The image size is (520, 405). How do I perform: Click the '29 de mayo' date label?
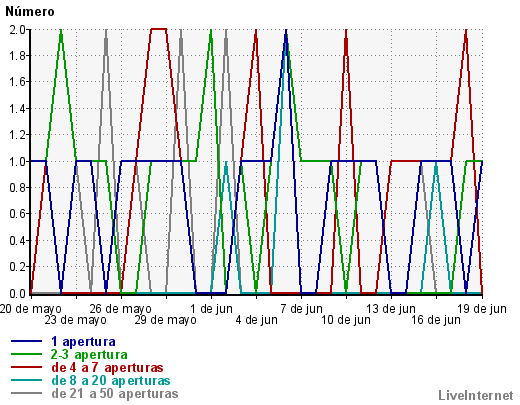pyautogui.click(x=166, y=320)
